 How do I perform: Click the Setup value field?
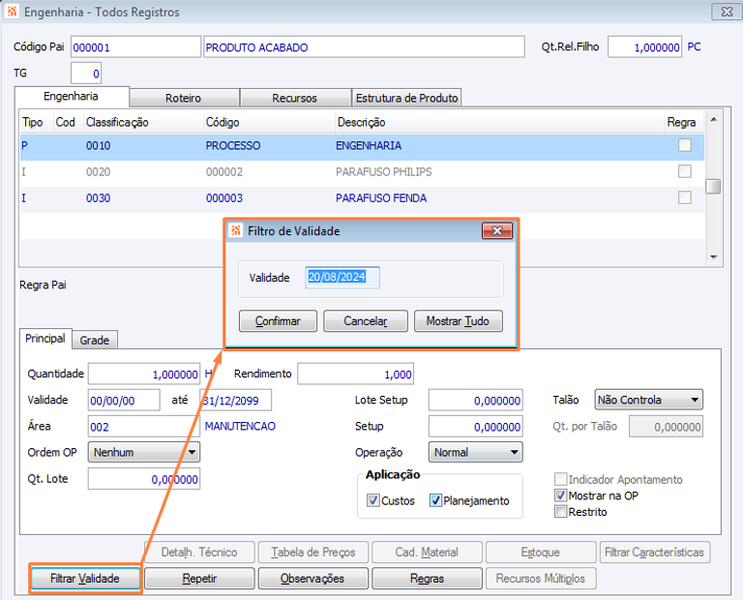click(475, 427)
